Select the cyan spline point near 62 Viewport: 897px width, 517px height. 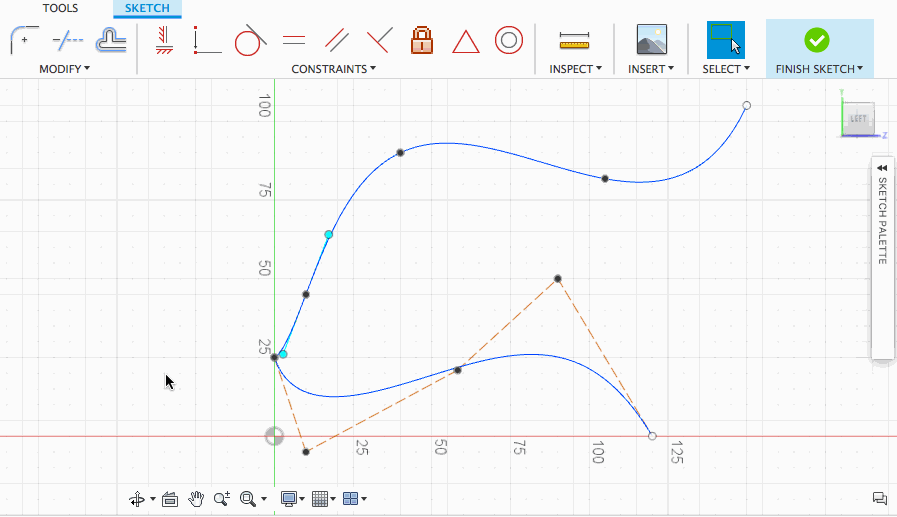click(x=328, y=234)
